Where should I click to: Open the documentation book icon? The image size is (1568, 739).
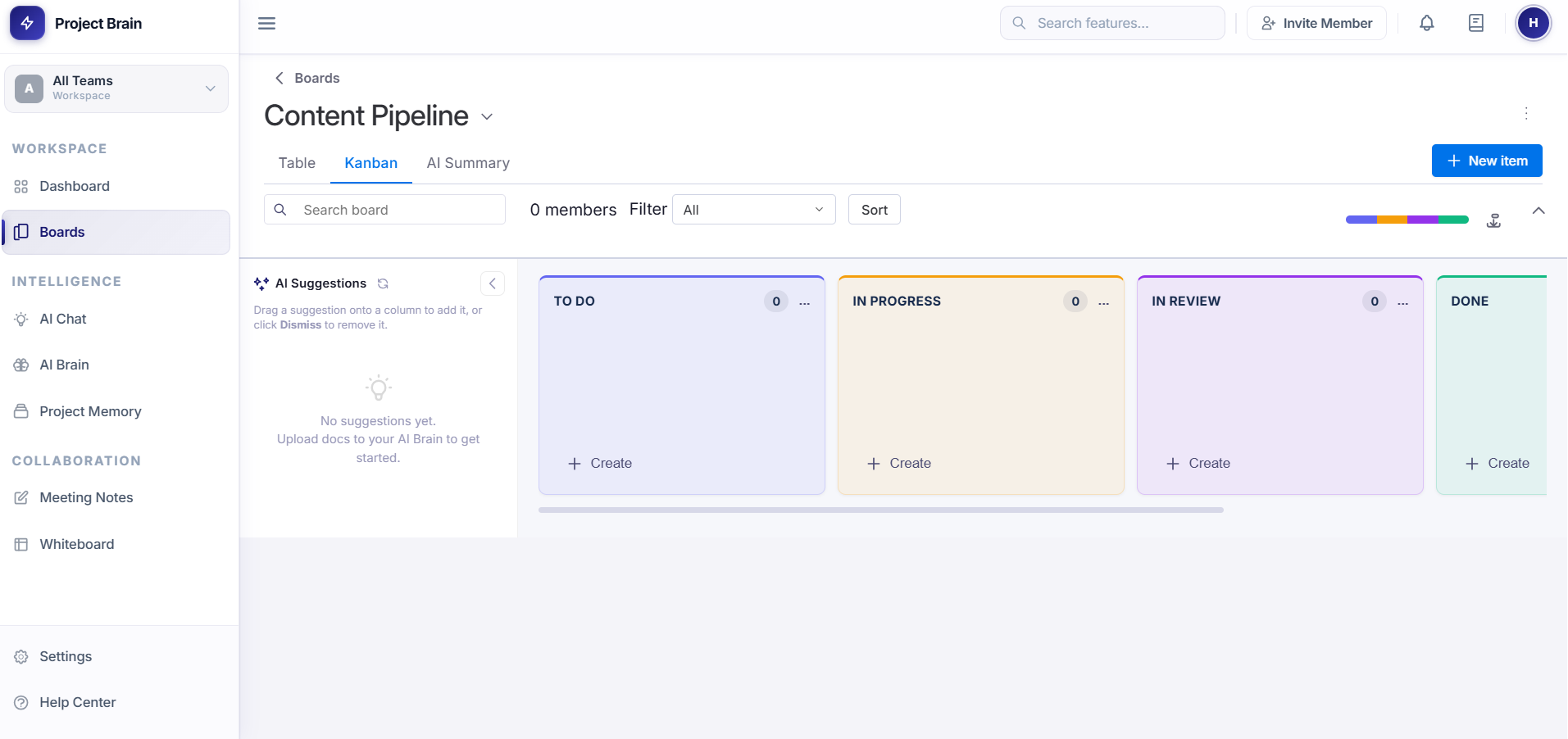pyautogui.click(x=1476, y=23)
